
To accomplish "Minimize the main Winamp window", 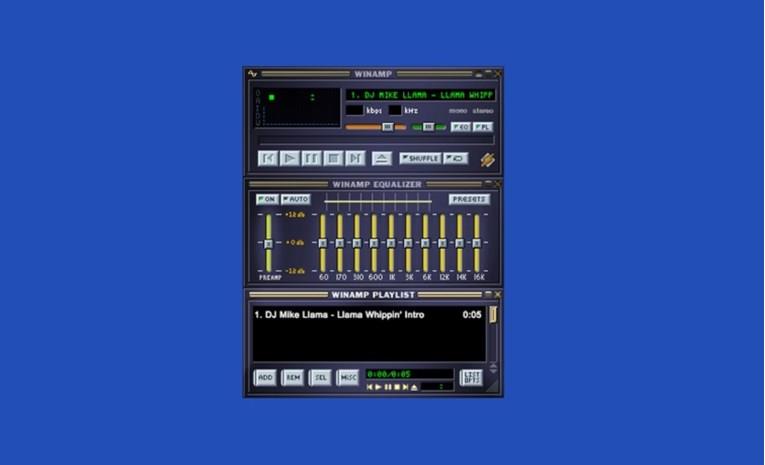I will 479,74.
